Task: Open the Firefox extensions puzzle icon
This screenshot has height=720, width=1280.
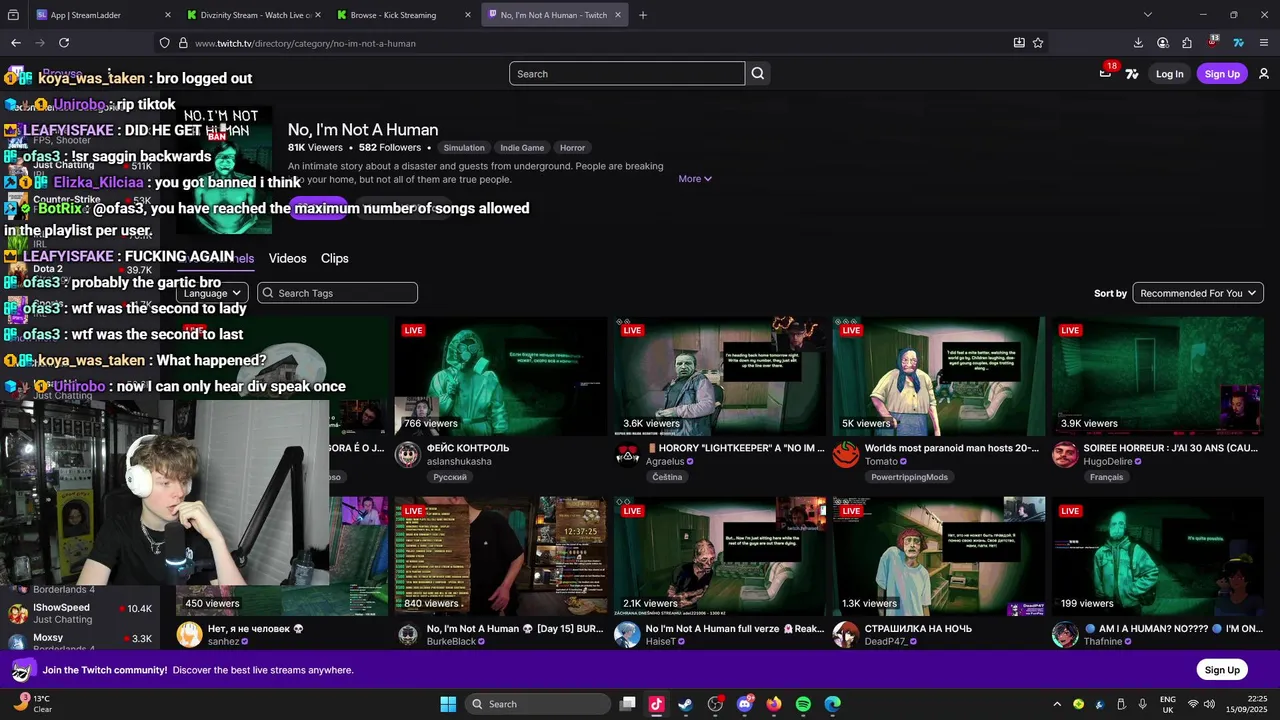Action: [1187, 43]
